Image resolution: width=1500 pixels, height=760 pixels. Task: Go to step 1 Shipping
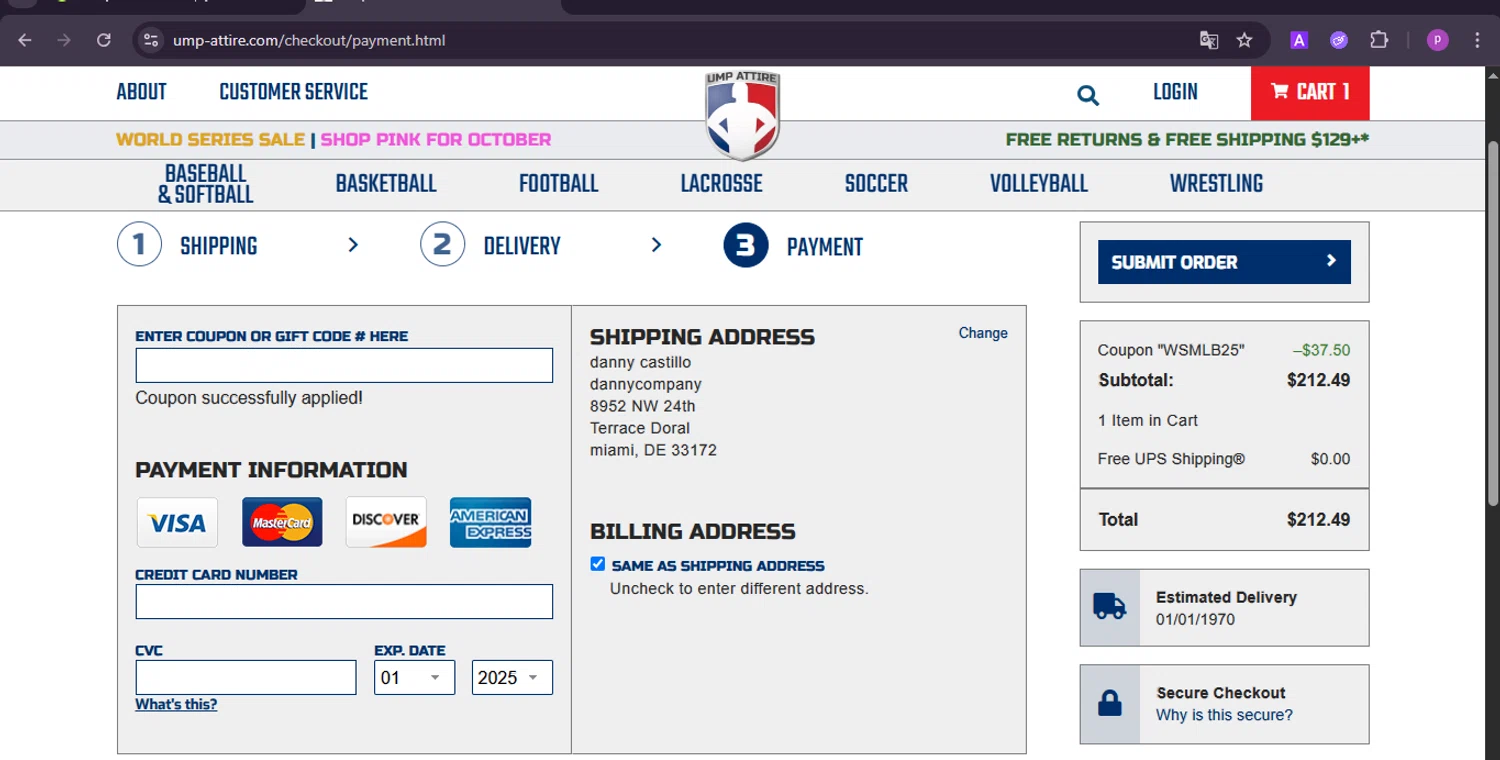click(x=187, y=246)
